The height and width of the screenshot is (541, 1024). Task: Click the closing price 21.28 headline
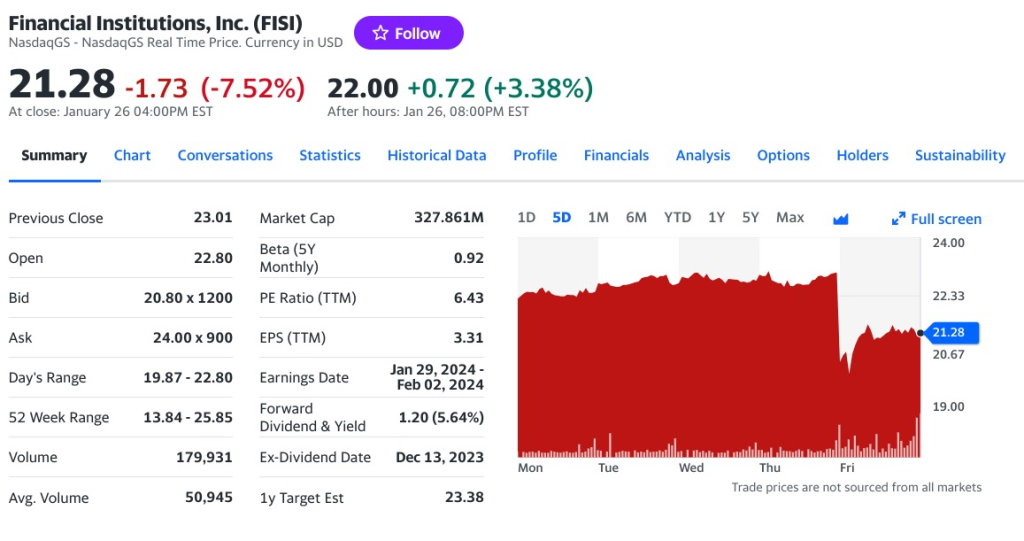[x=62, y=85]
